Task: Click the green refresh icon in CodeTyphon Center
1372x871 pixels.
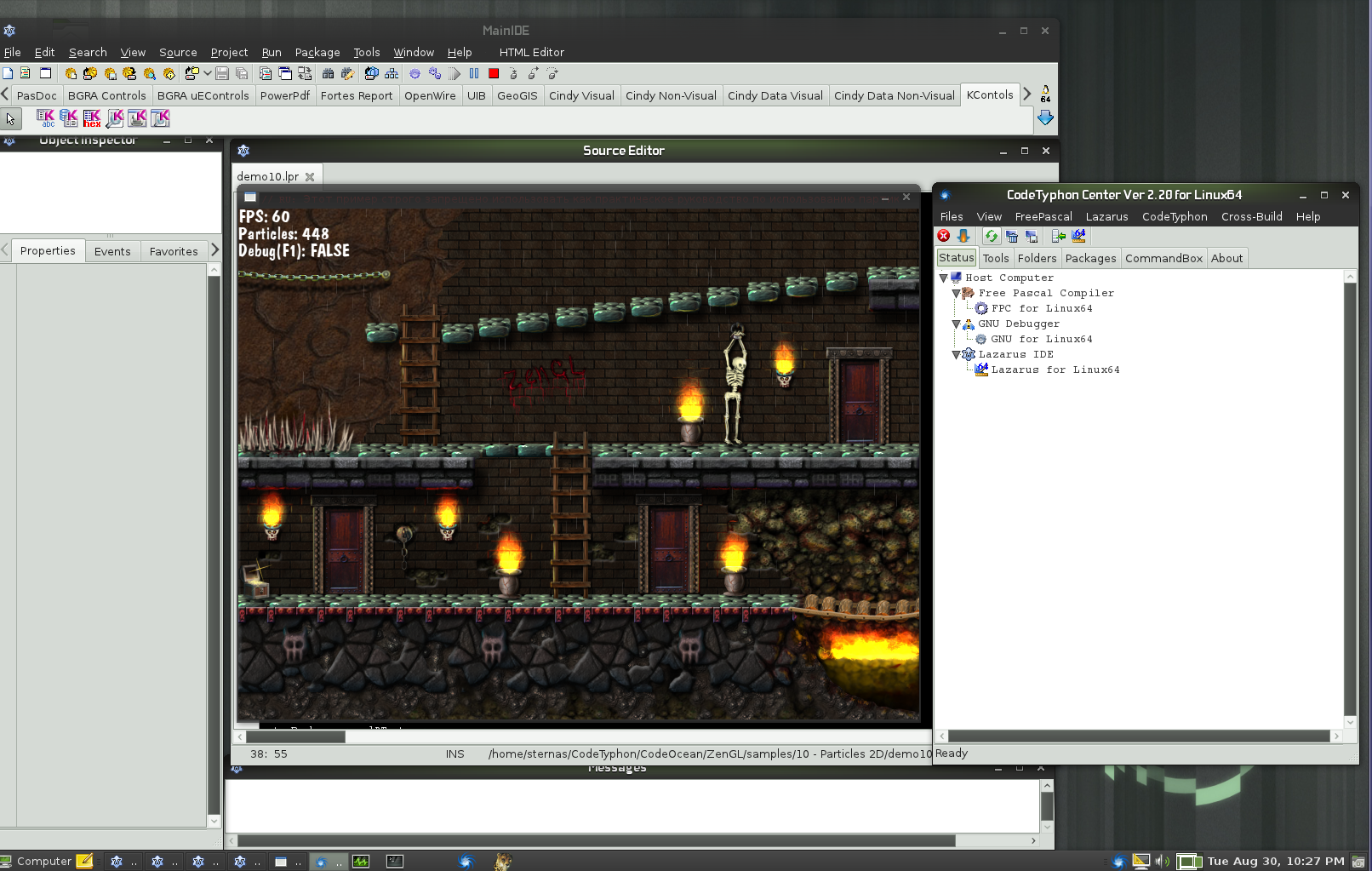Action: [992, 236]
